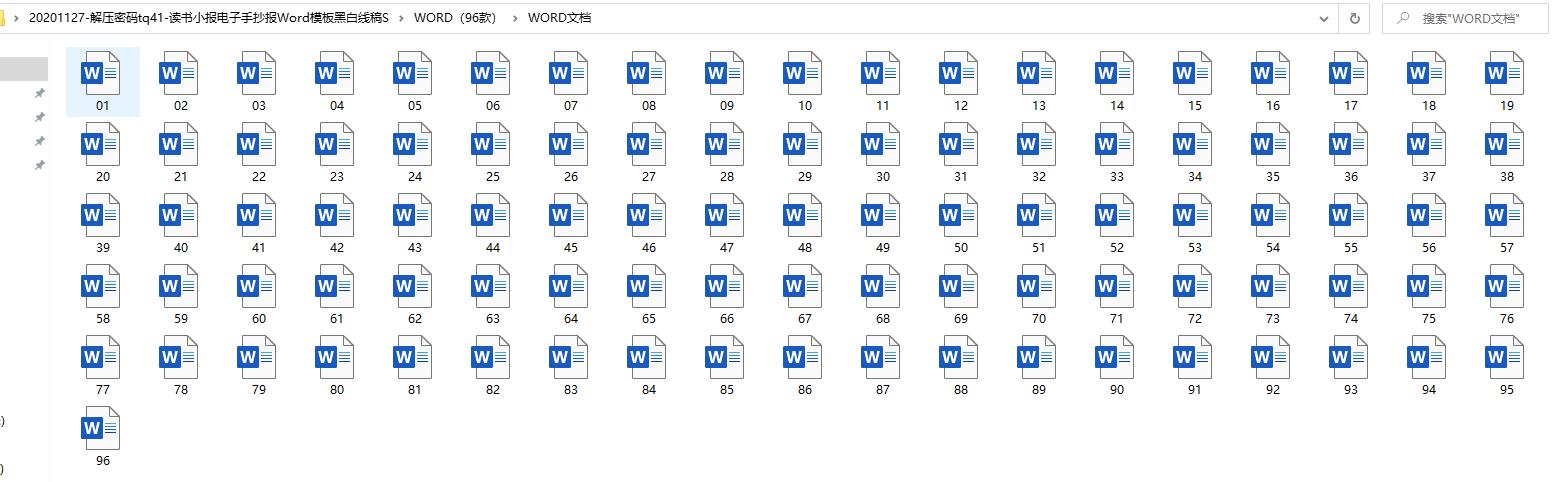Choose the Word document 13
The width and height of the screenshot is (1561, 482).
click(x=1037, y=73)
